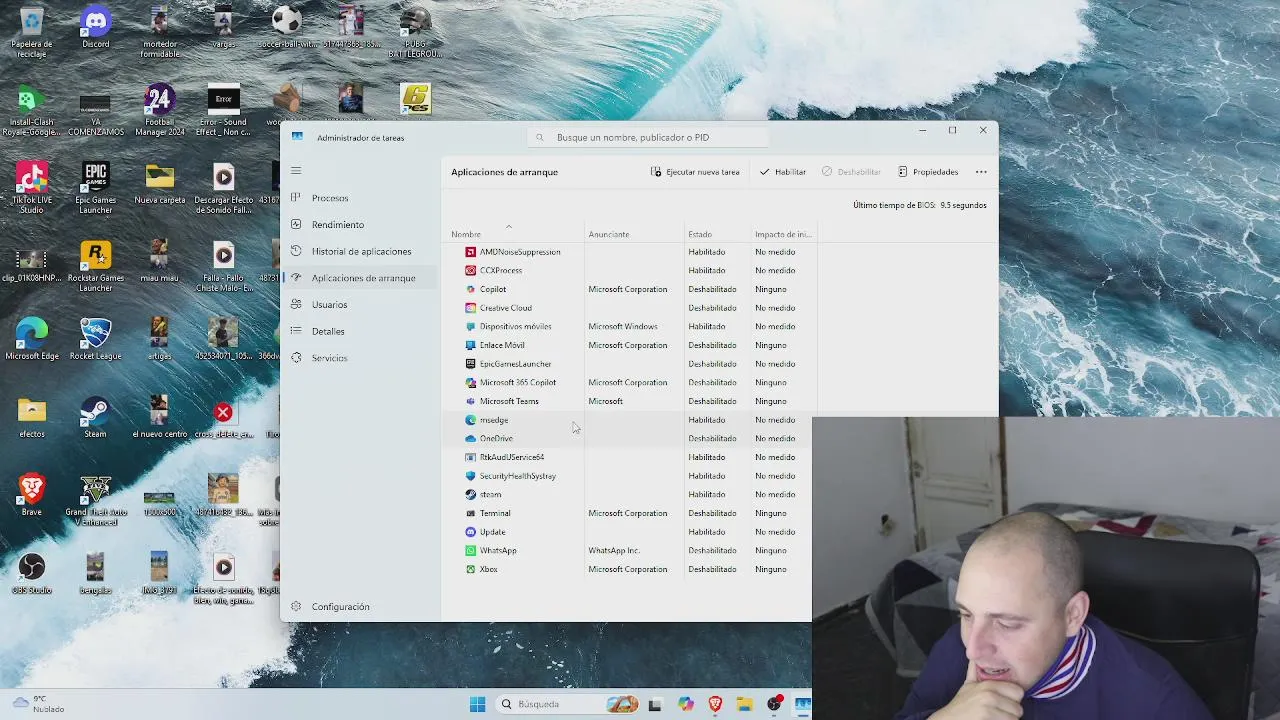Select the Microsoft Teams entry icon

471,401
